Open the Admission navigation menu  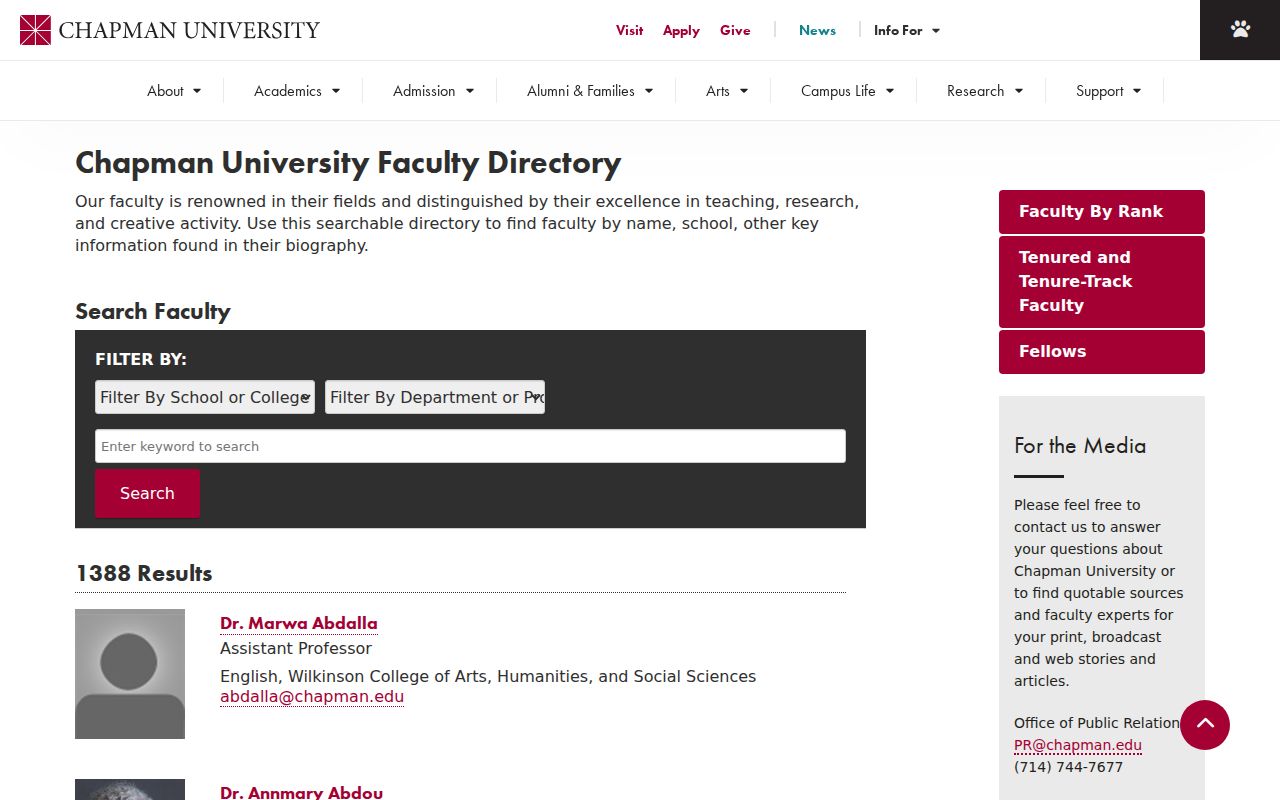pyautogui.click(x=433, y=91)
